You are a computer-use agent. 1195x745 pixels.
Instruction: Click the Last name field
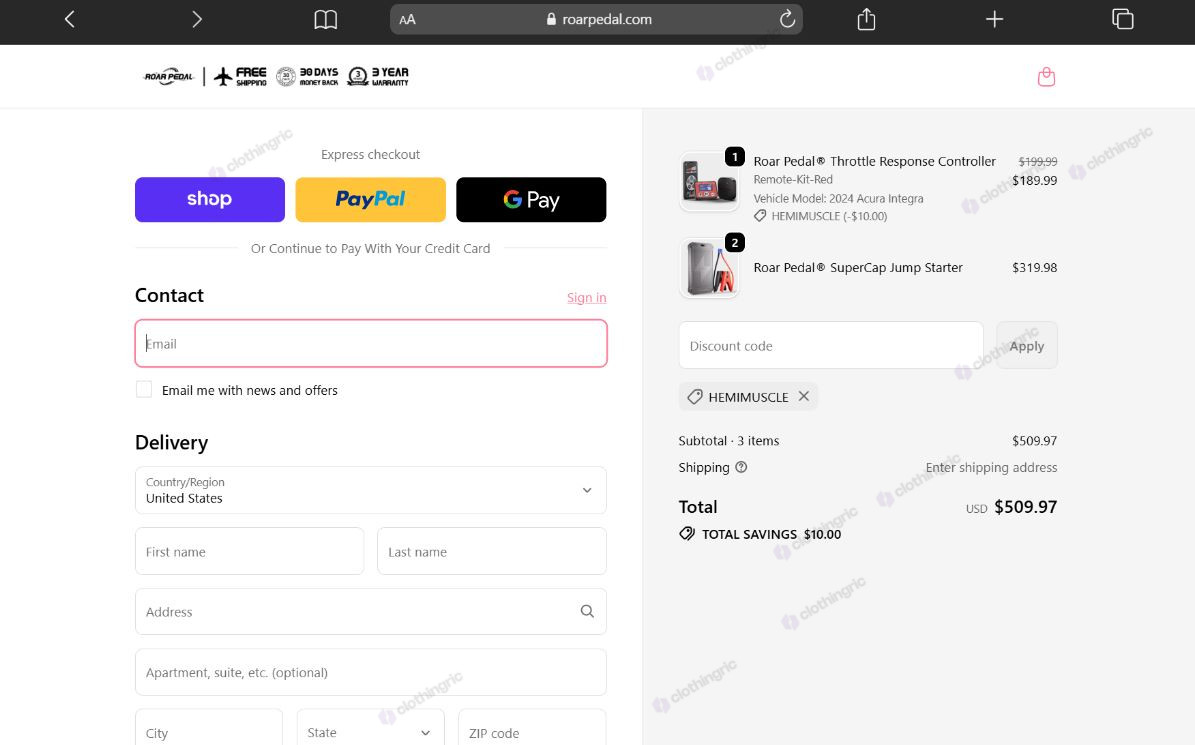(x=492, y=552)
